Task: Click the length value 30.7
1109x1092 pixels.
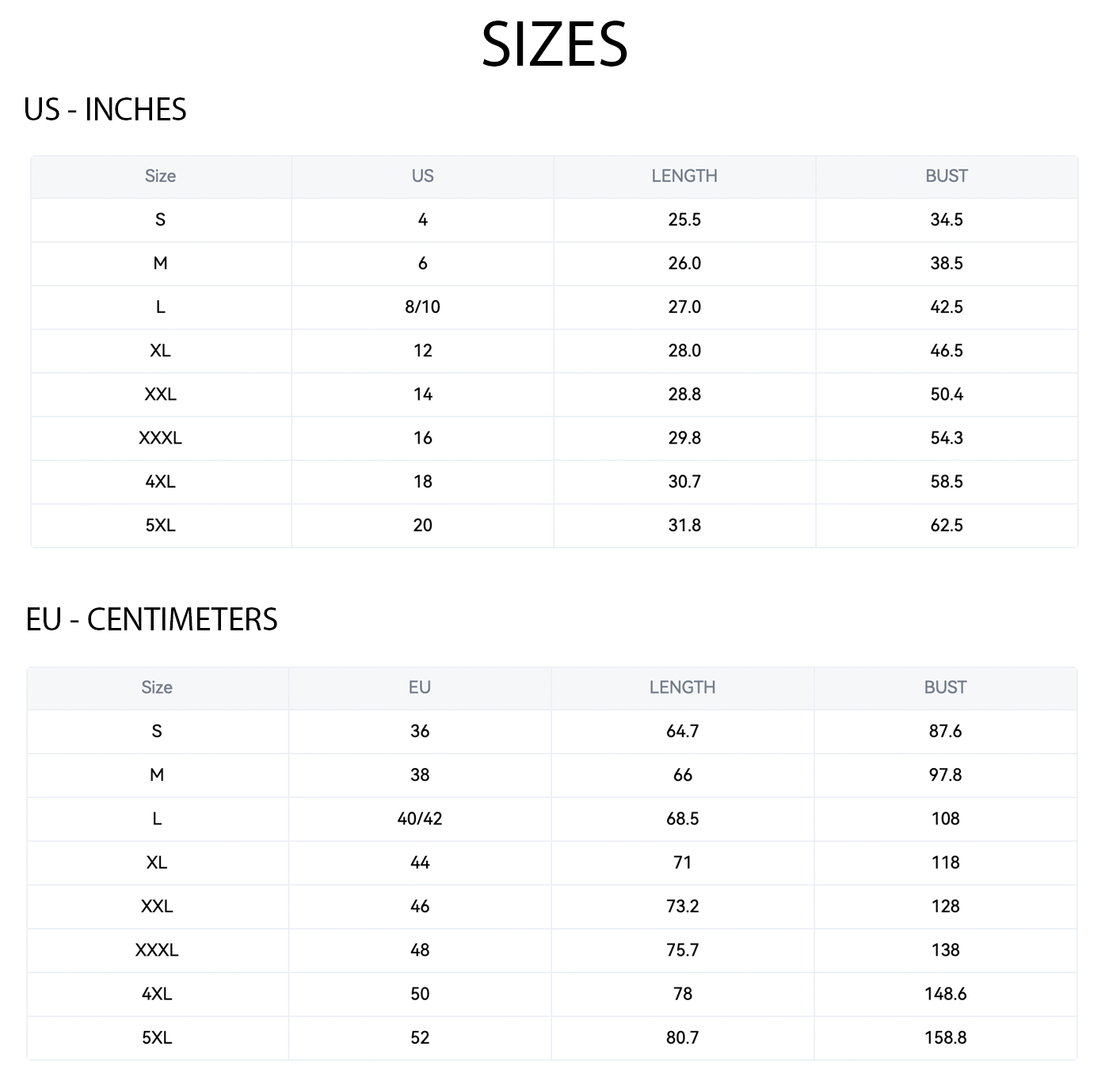Action: (684, 481)
